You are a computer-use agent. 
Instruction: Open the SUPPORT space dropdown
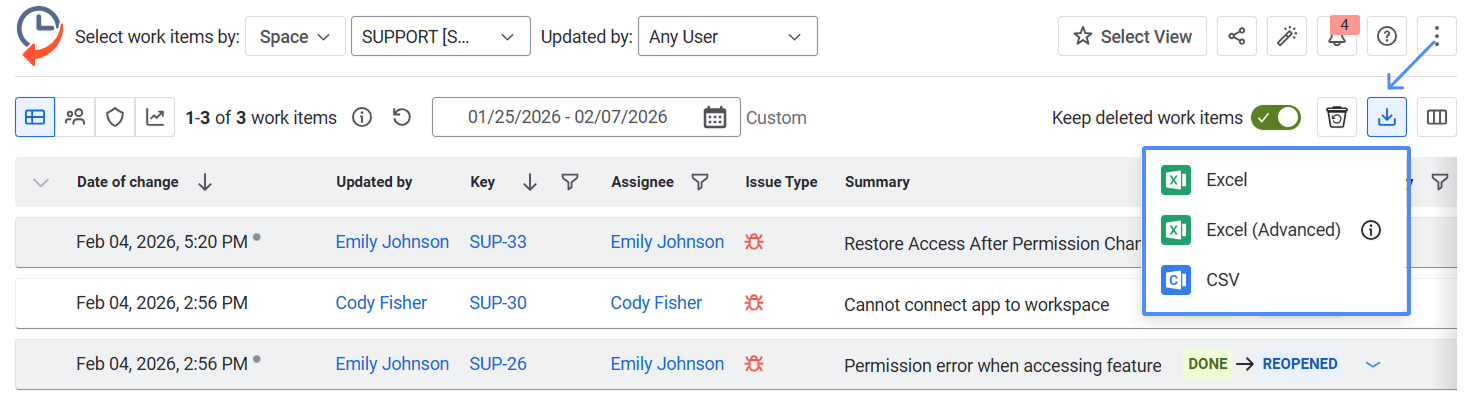[440, 37]
